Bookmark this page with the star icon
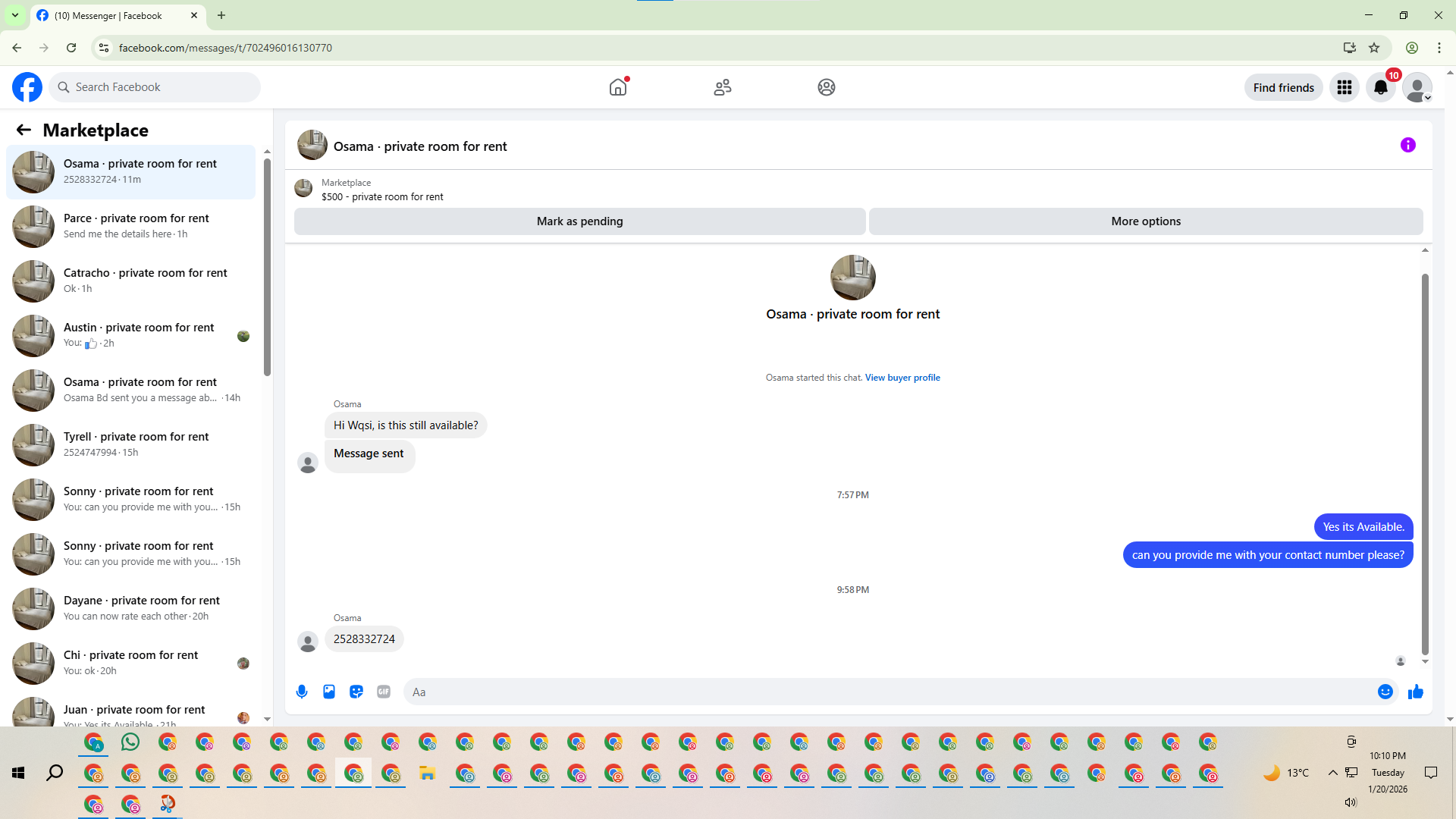 coord(1374,48)
